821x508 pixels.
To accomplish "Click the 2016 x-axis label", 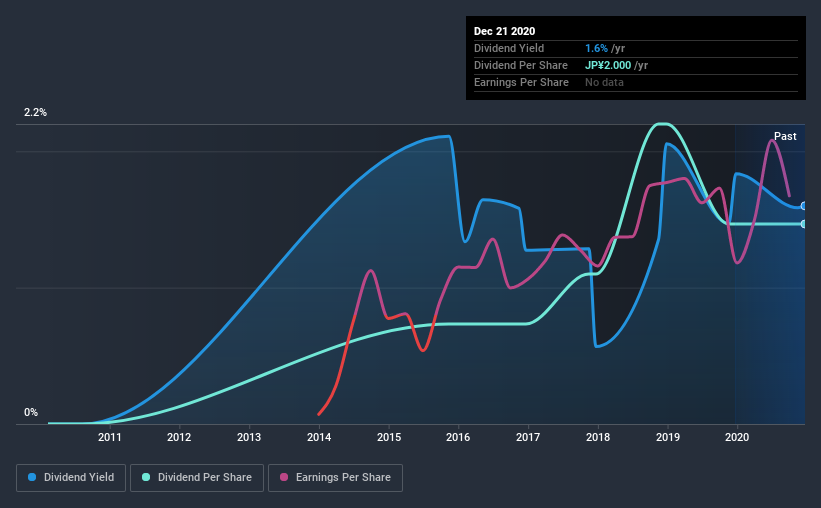I will coord(458,437).
